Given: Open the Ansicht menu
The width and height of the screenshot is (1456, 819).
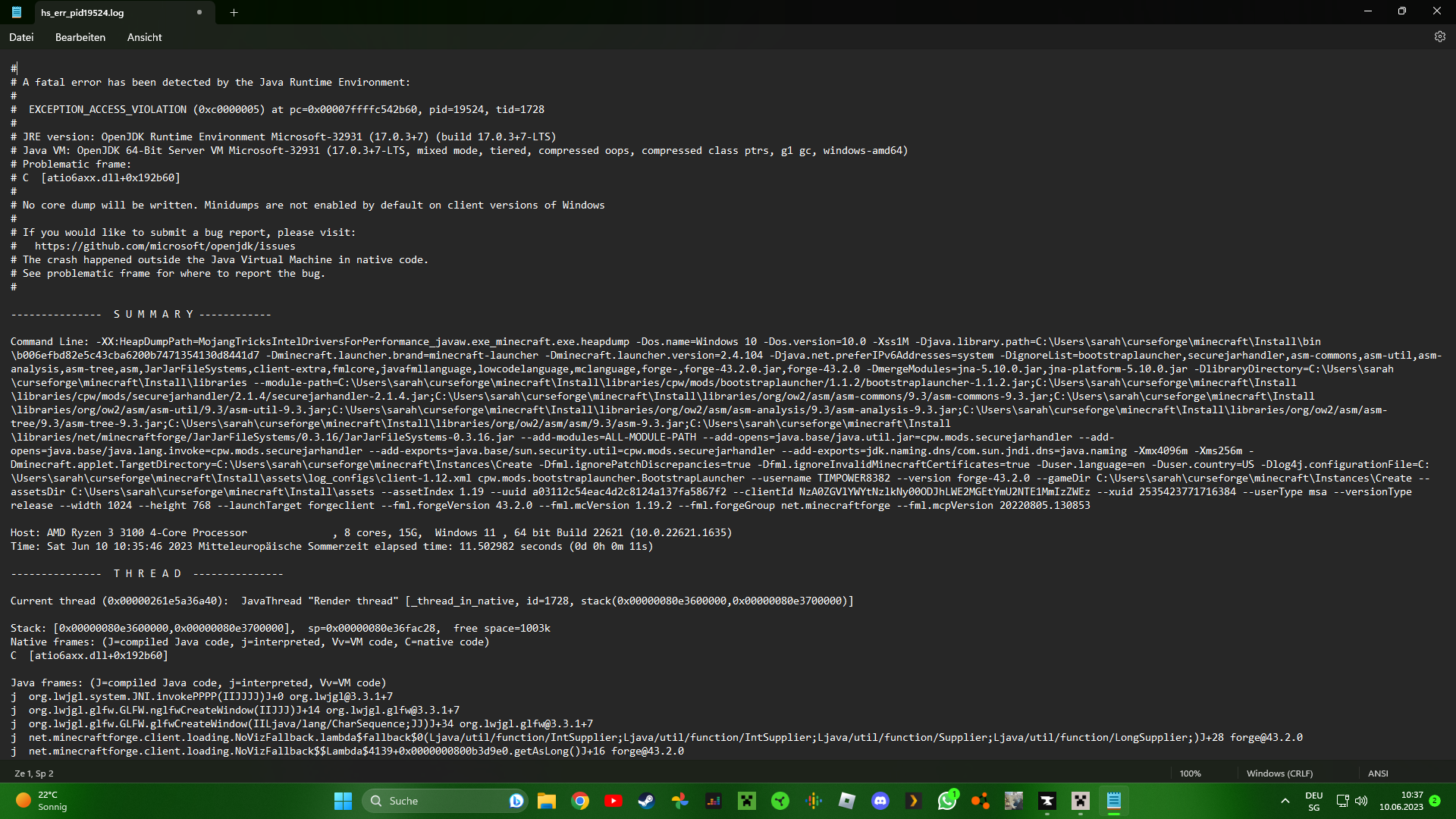Looking at the screenshot, I should 144,37.
